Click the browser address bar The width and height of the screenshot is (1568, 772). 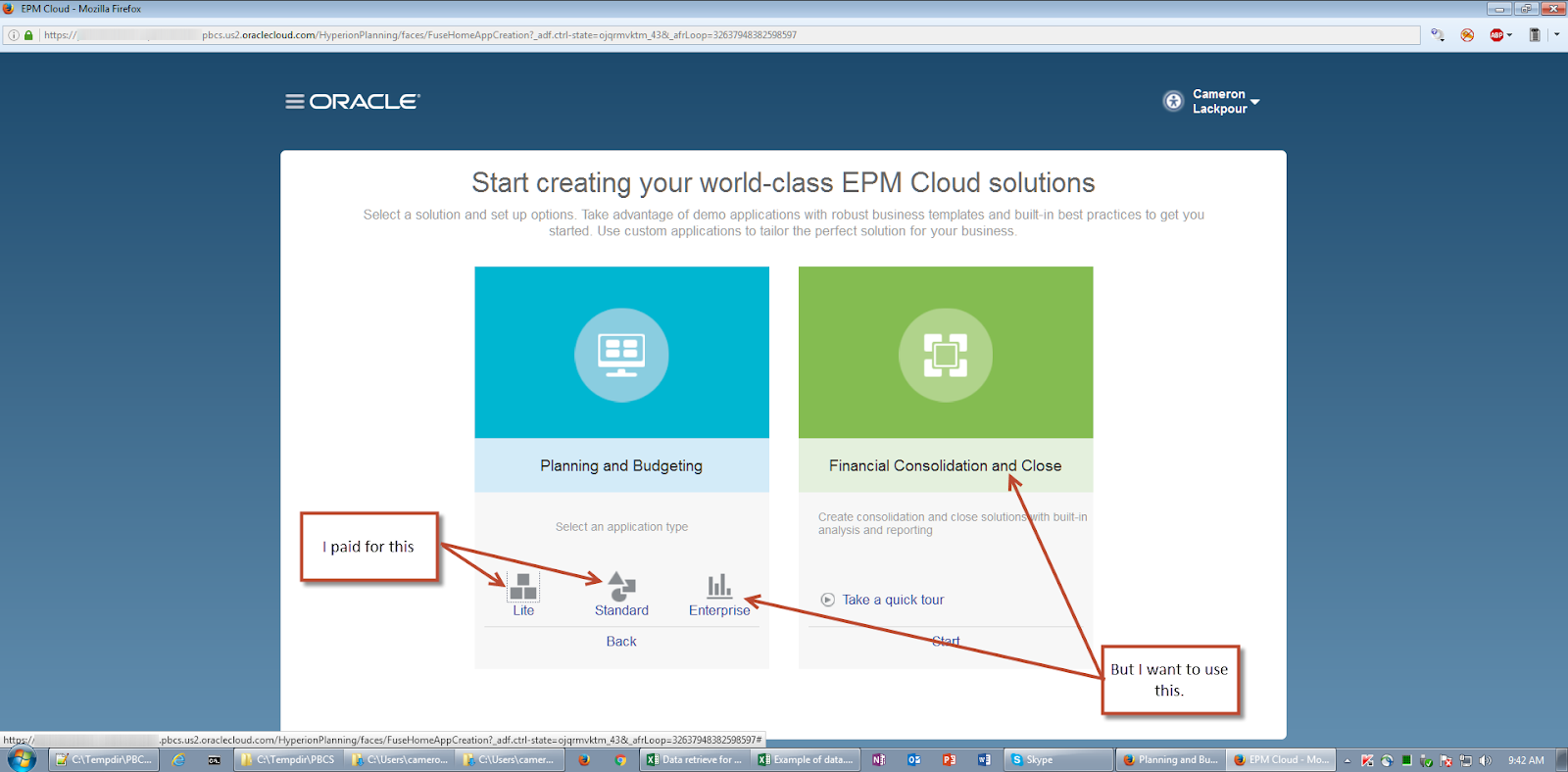711,34
